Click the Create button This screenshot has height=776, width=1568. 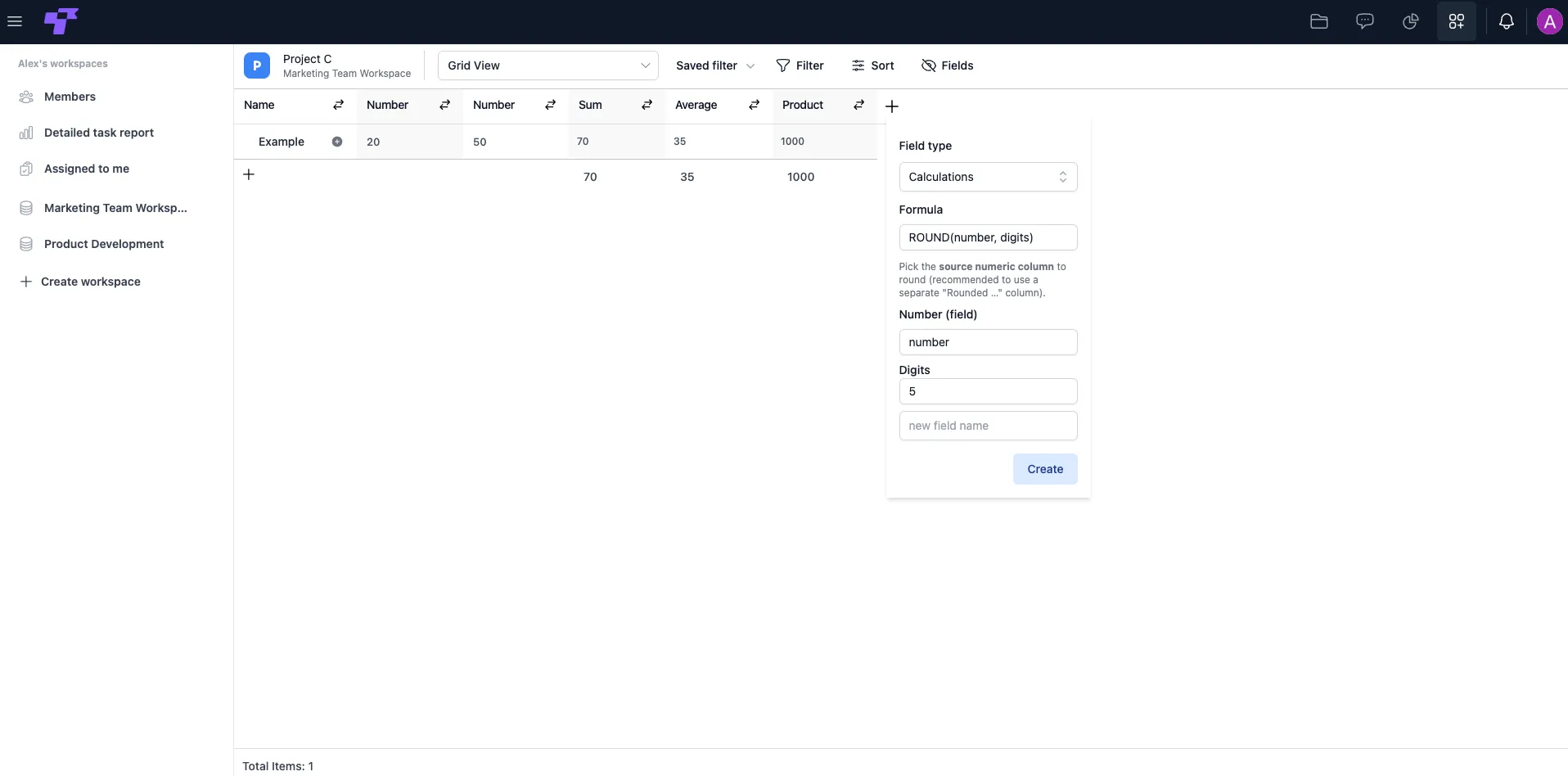pos(1045,469)
